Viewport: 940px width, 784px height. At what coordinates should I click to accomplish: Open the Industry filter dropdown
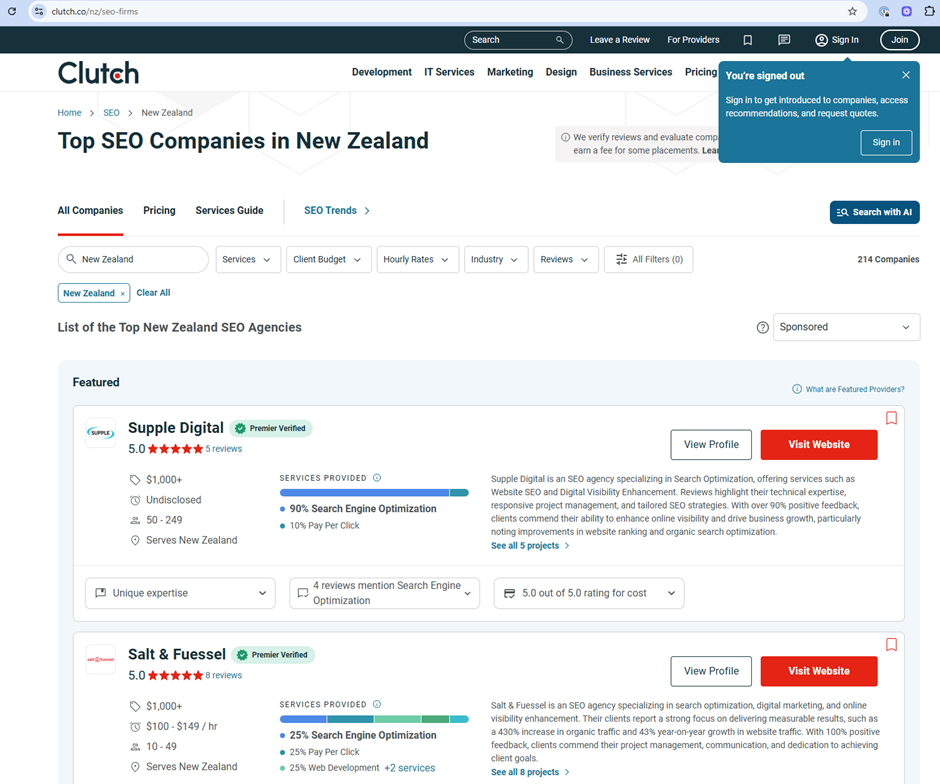point(496,260)
